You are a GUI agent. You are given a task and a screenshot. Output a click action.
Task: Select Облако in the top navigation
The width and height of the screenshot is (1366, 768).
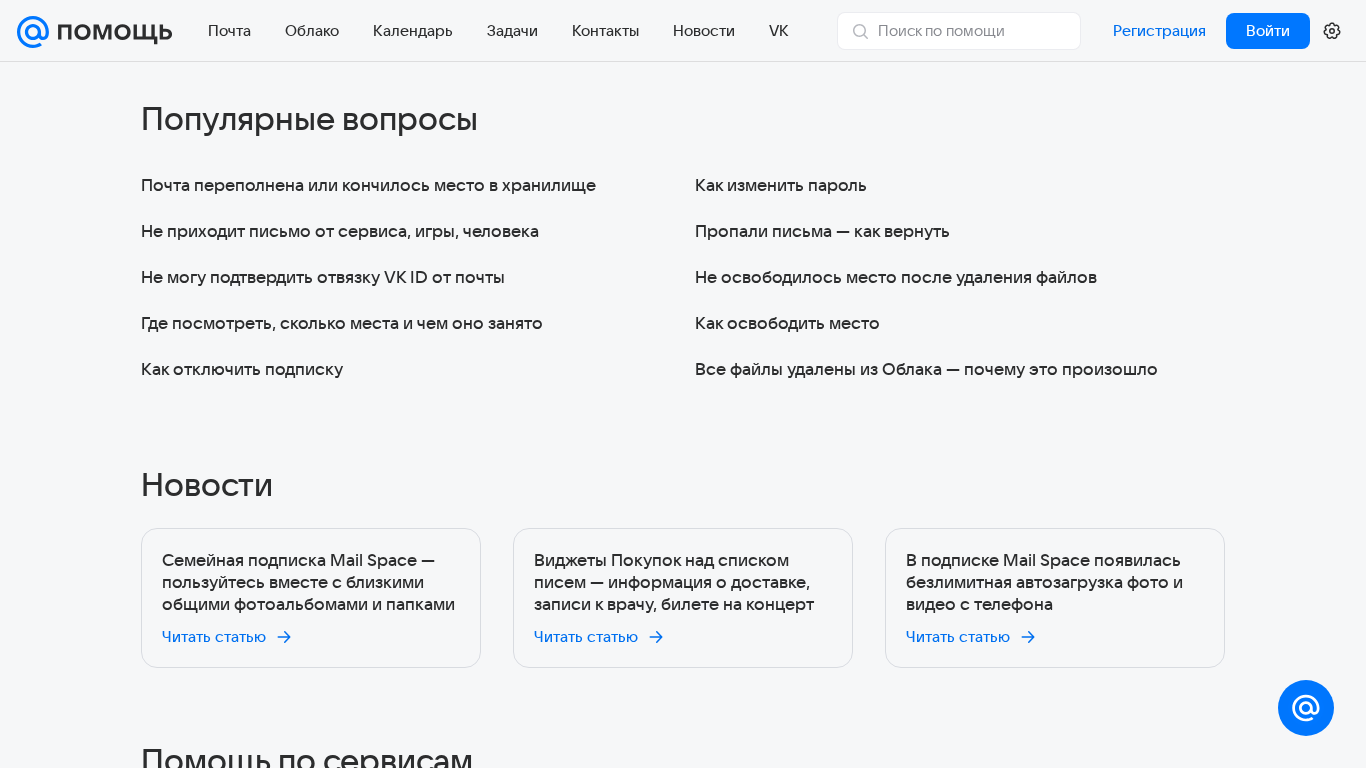[312, 31]
